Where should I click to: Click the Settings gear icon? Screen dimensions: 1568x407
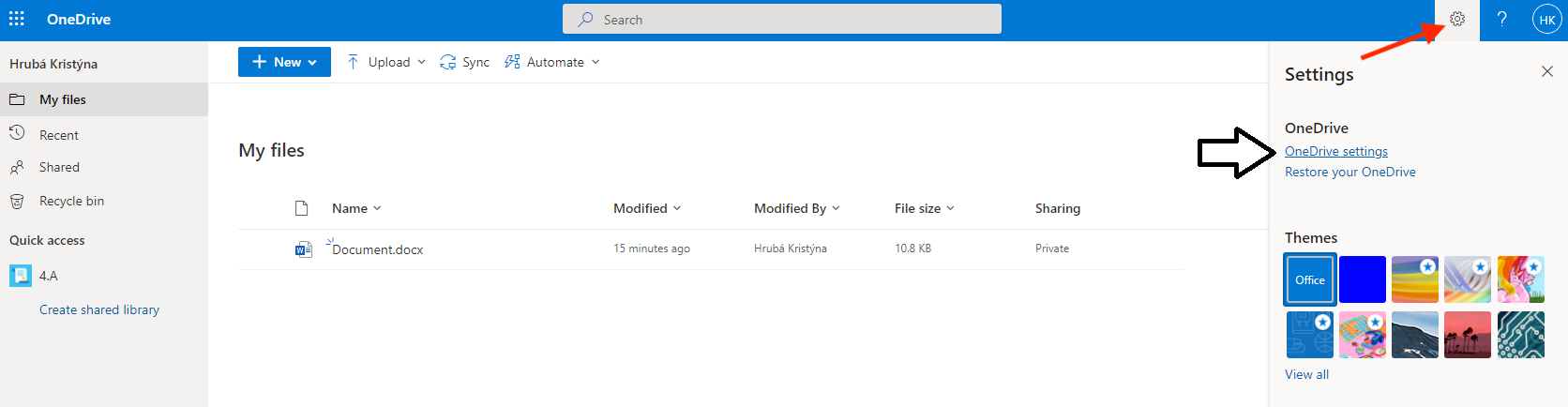(x=1456, y=19)
